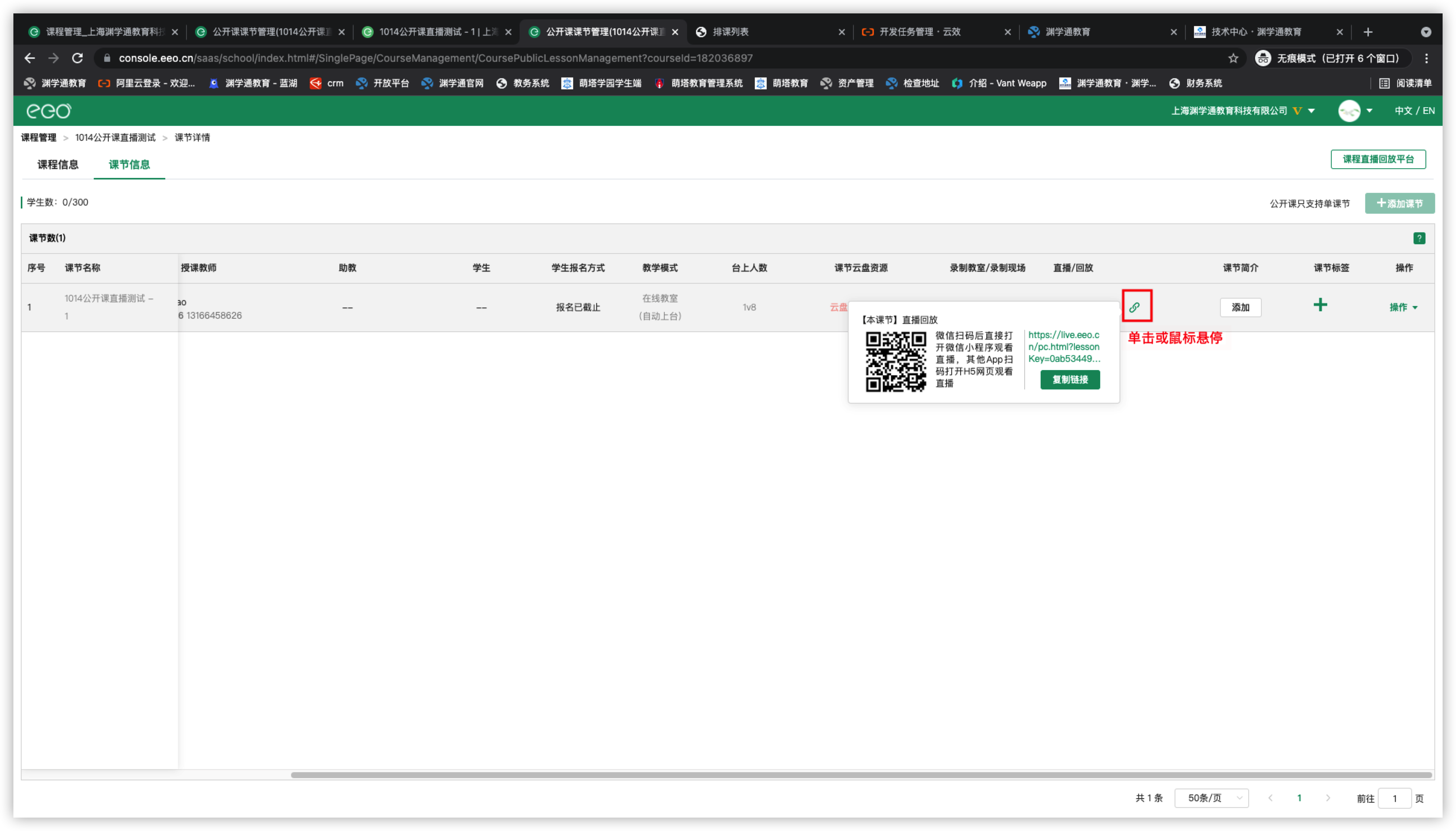Open the user avatar menu
Viewport: 1456px width, 831px height.
[x=1349, y=111]
